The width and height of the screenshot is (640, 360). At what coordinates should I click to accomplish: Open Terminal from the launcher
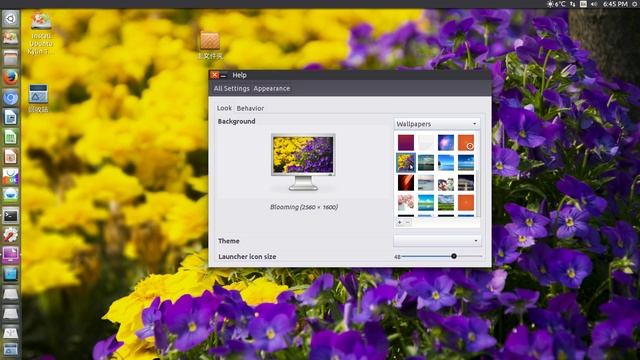[10, 216]
